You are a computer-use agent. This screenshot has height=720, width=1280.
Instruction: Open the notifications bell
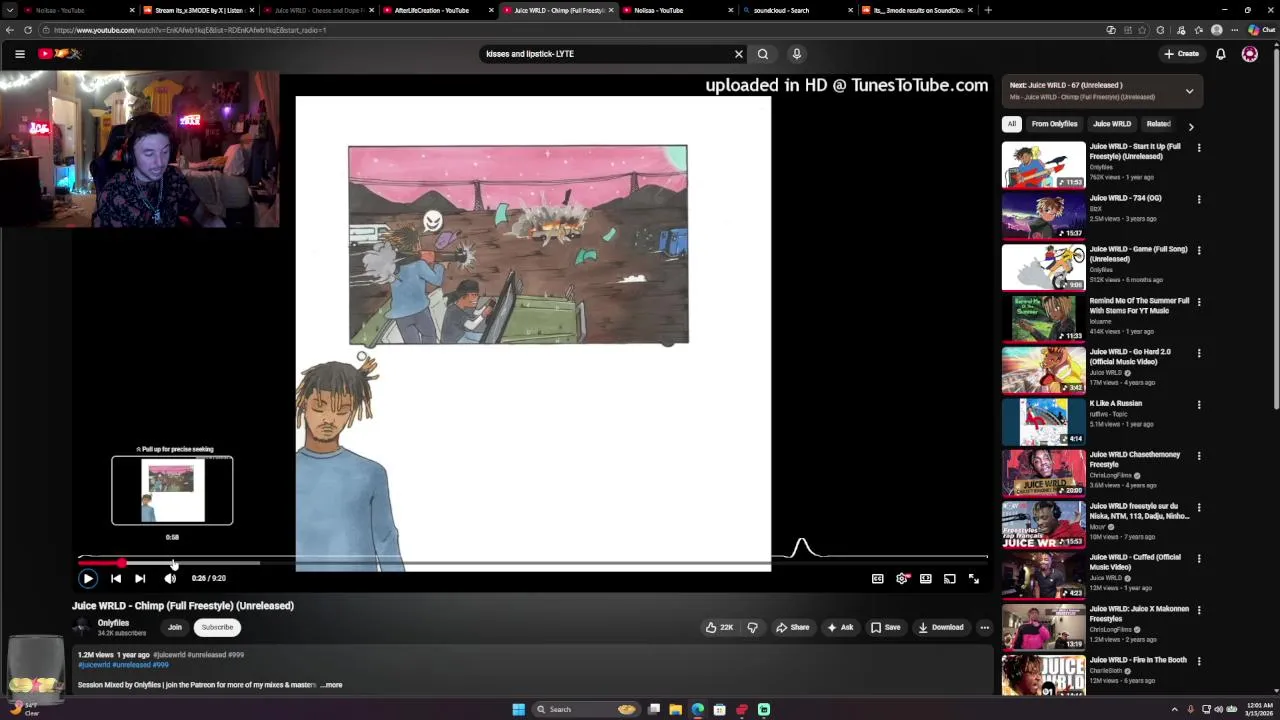1221,54
